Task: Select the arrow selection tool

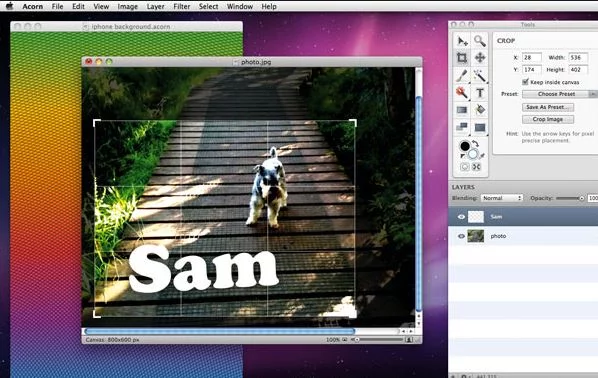Action: 462,40
